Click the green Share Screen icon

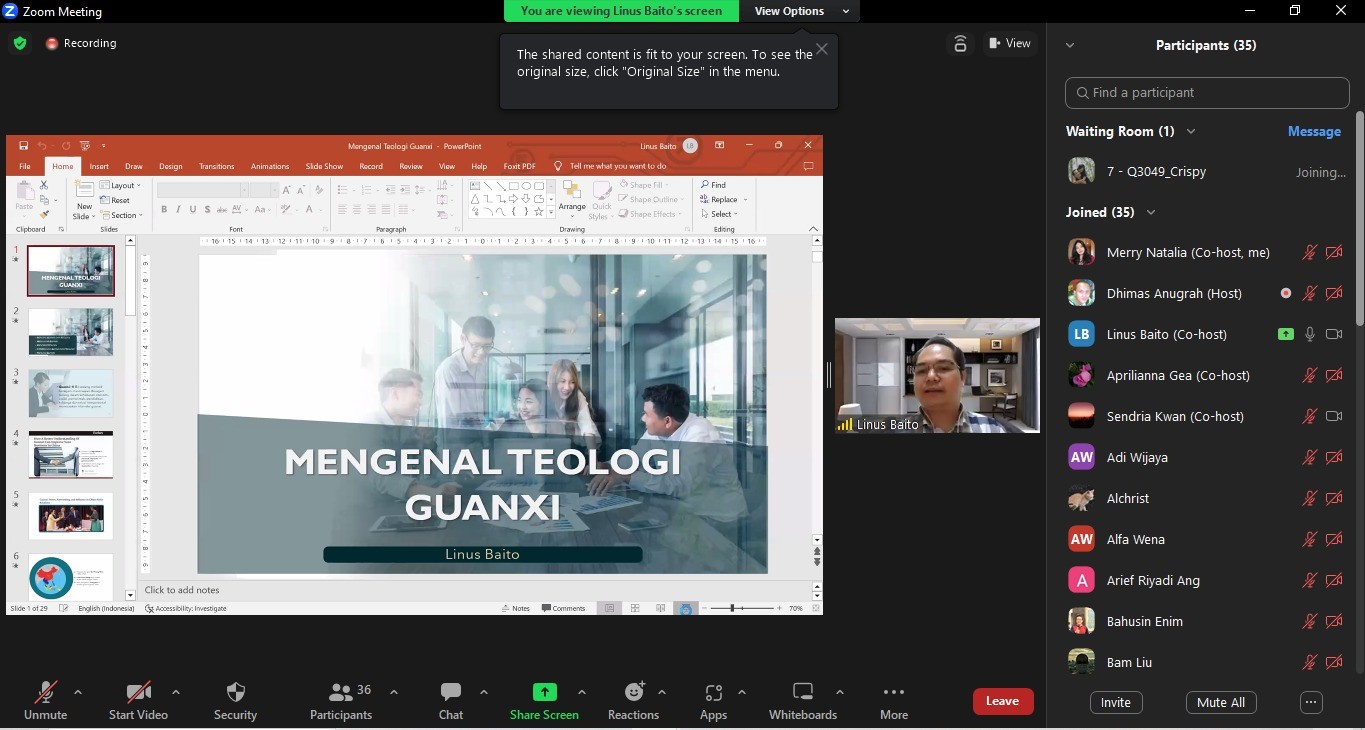544,692
